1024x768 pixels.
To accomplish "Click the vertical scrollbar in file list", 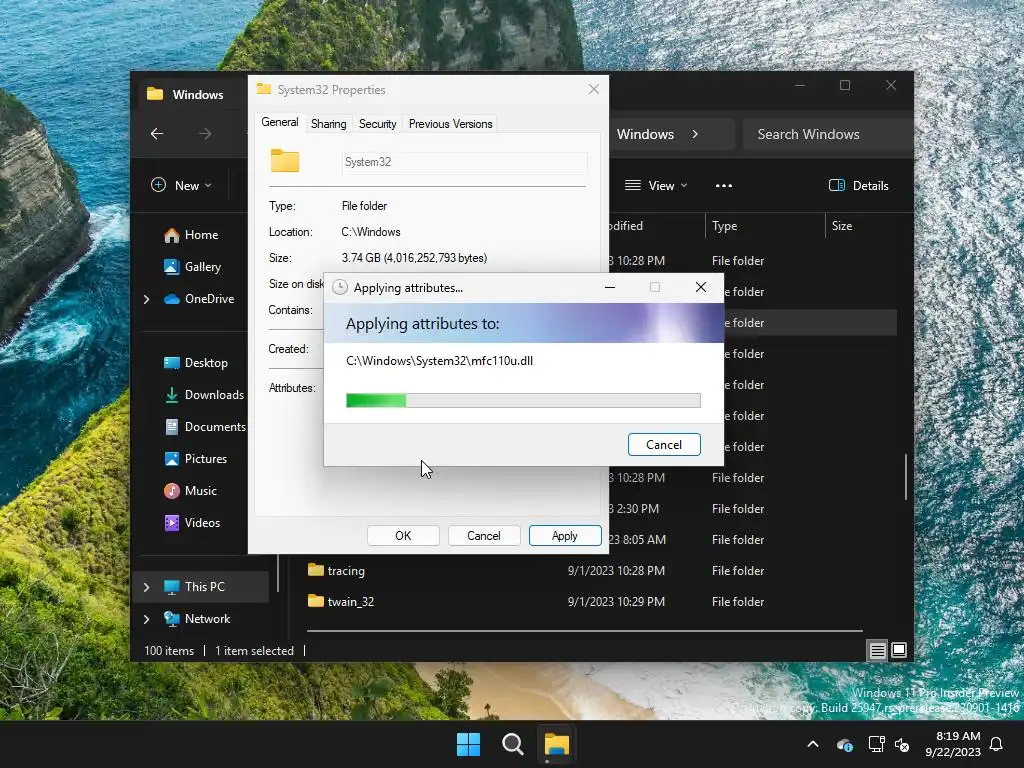I will pyautogui.click(x=906, y=477).
